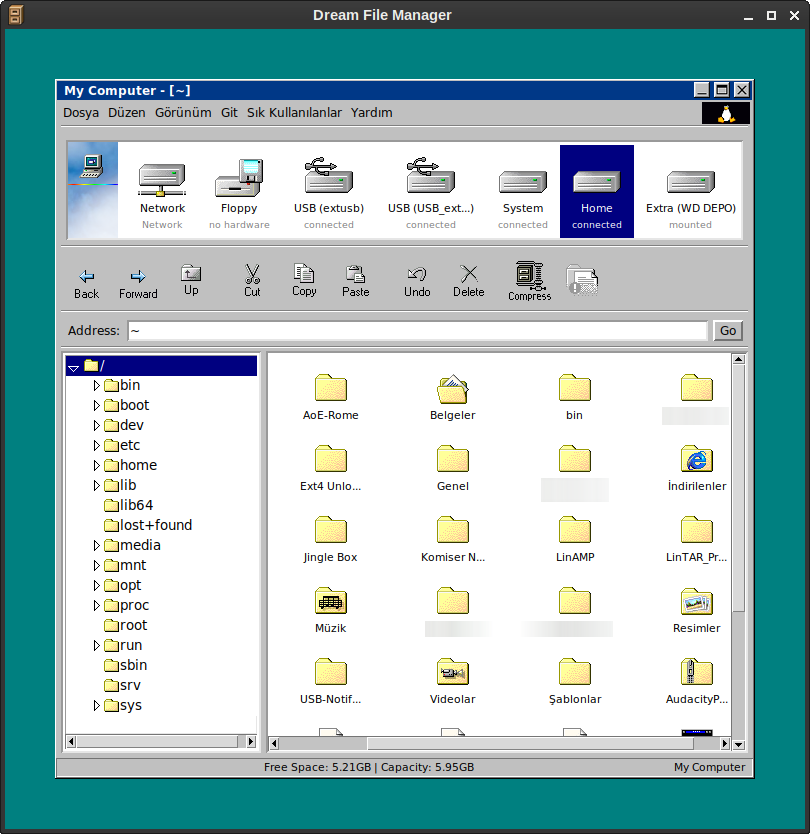Viewport: 810px width, 834px height.
Task: Click the Go button
Action: (727, 331)
